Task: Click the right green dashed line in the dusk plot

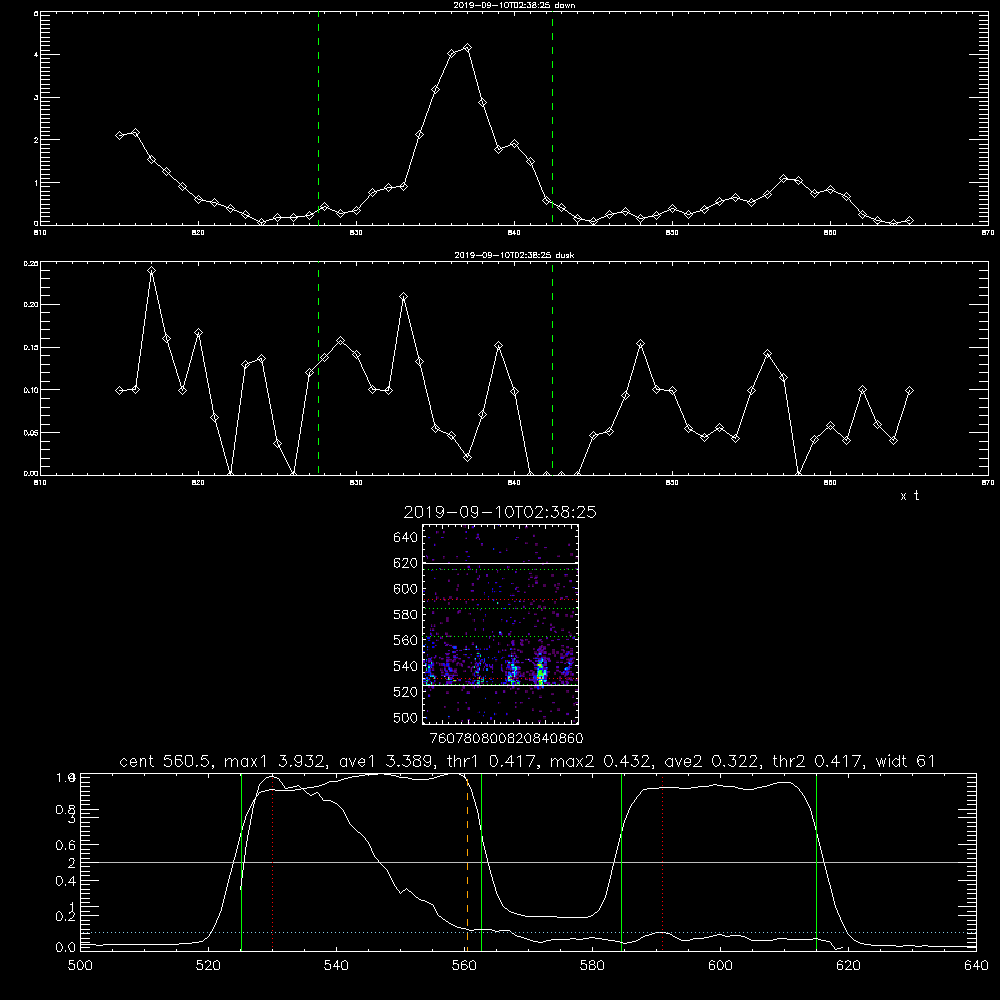Action: pyautogui.click(x=552, y=368)
